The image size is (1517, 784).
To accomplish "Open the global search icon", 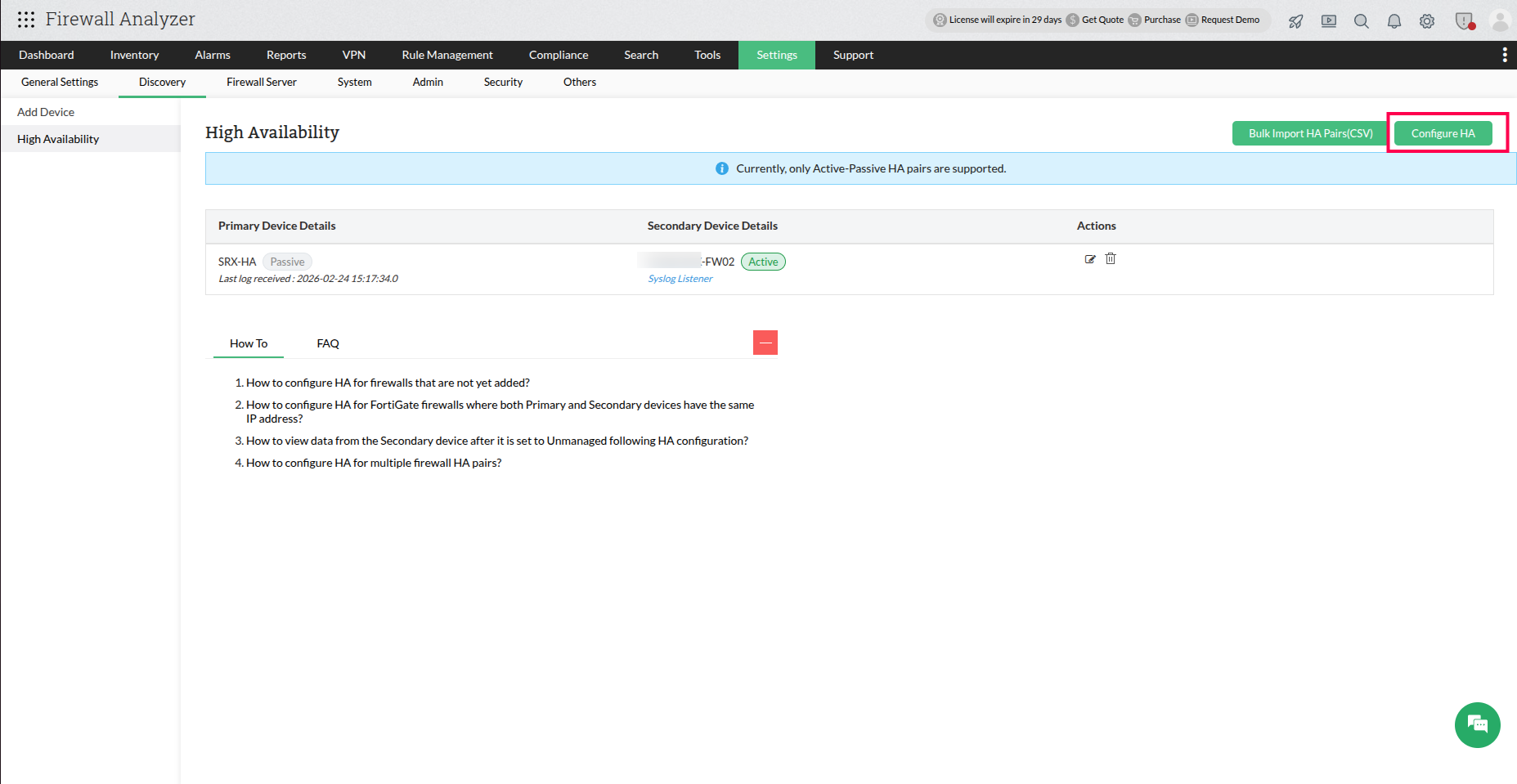I will pyautogui.click(x=1362, y=22).
